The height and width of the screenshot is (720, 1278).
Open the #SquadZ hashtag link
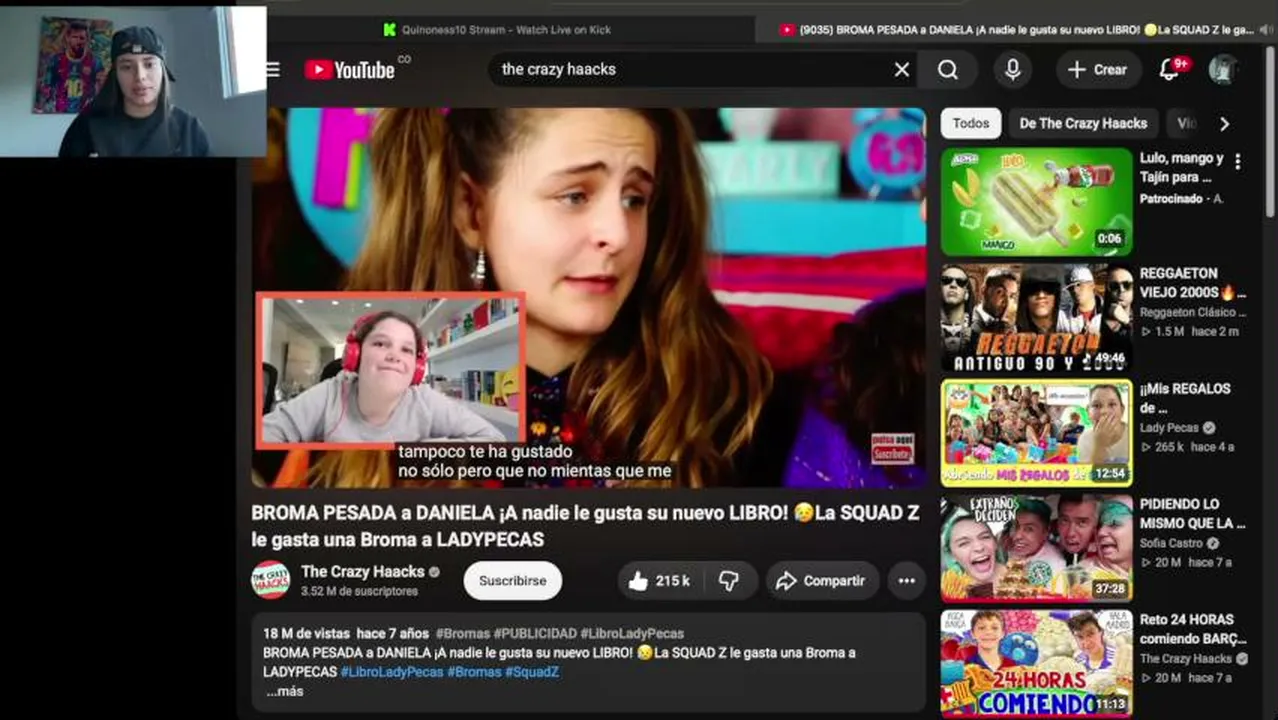pos(532,672)
